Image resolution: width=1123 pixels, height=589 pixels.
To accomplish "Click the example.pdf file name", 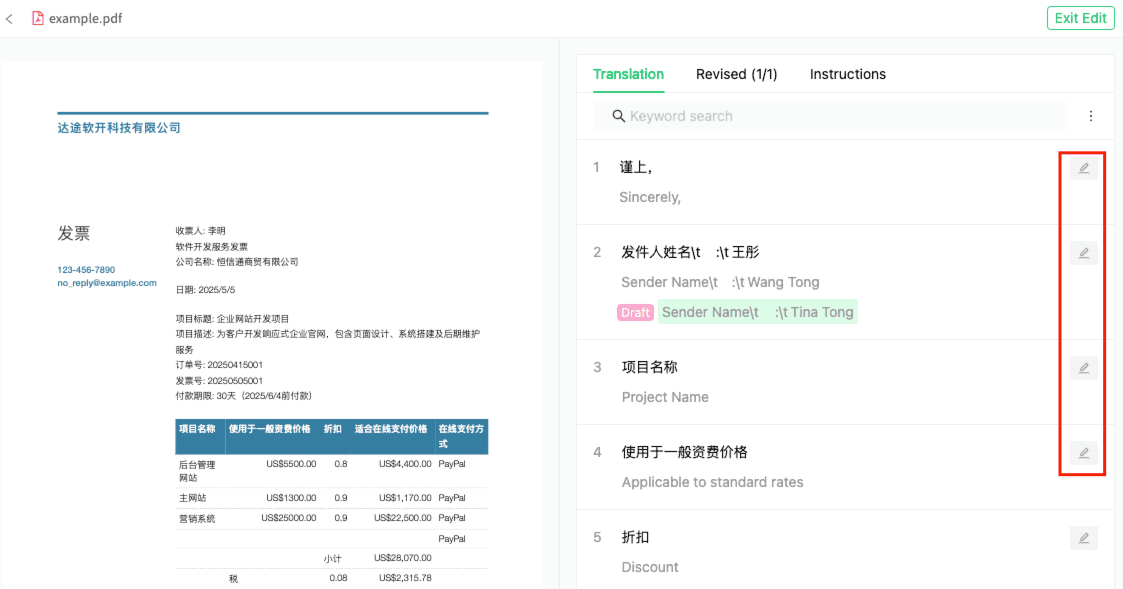I will point(85,18).
